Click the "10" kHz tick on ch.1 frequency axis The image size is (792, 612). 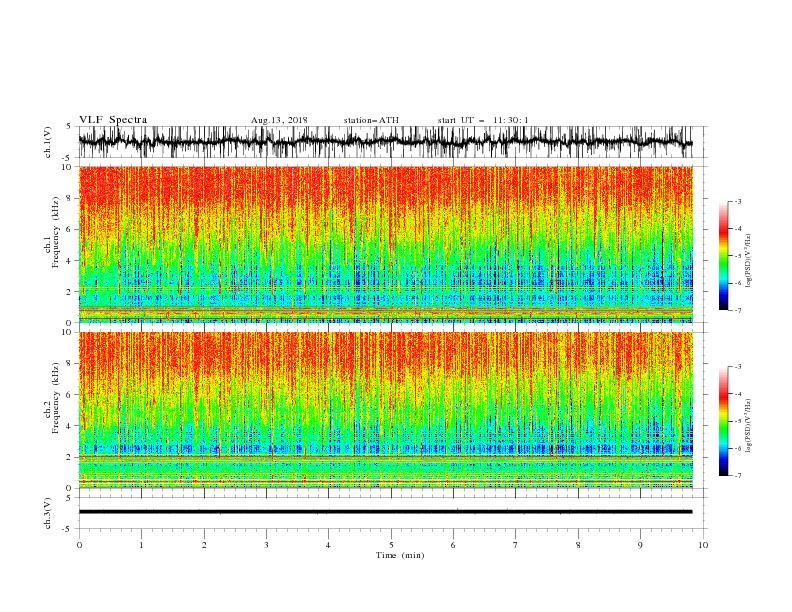point(68,167)
